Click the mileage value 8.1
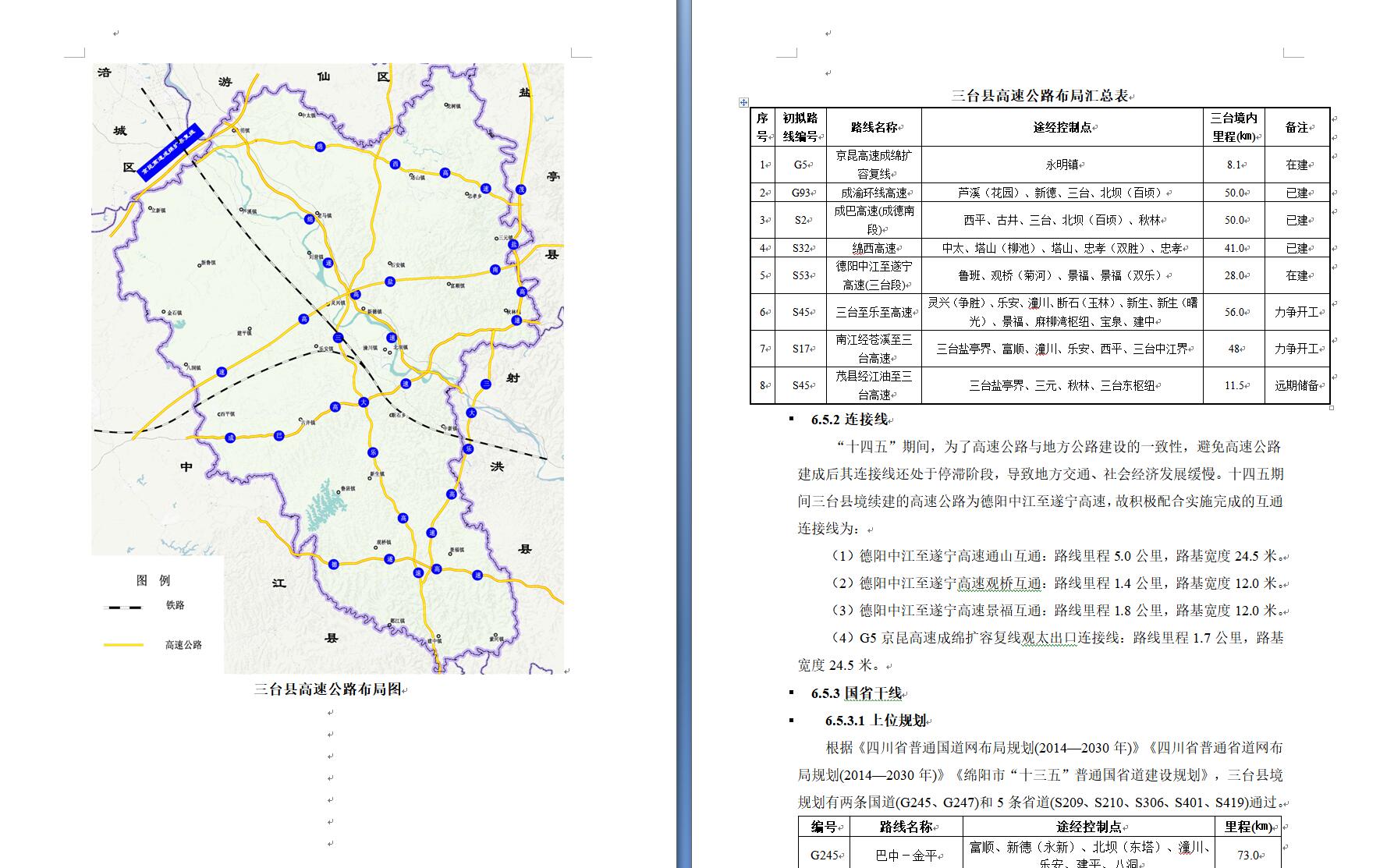The image size is (1387, 868). pos(1234,165)
